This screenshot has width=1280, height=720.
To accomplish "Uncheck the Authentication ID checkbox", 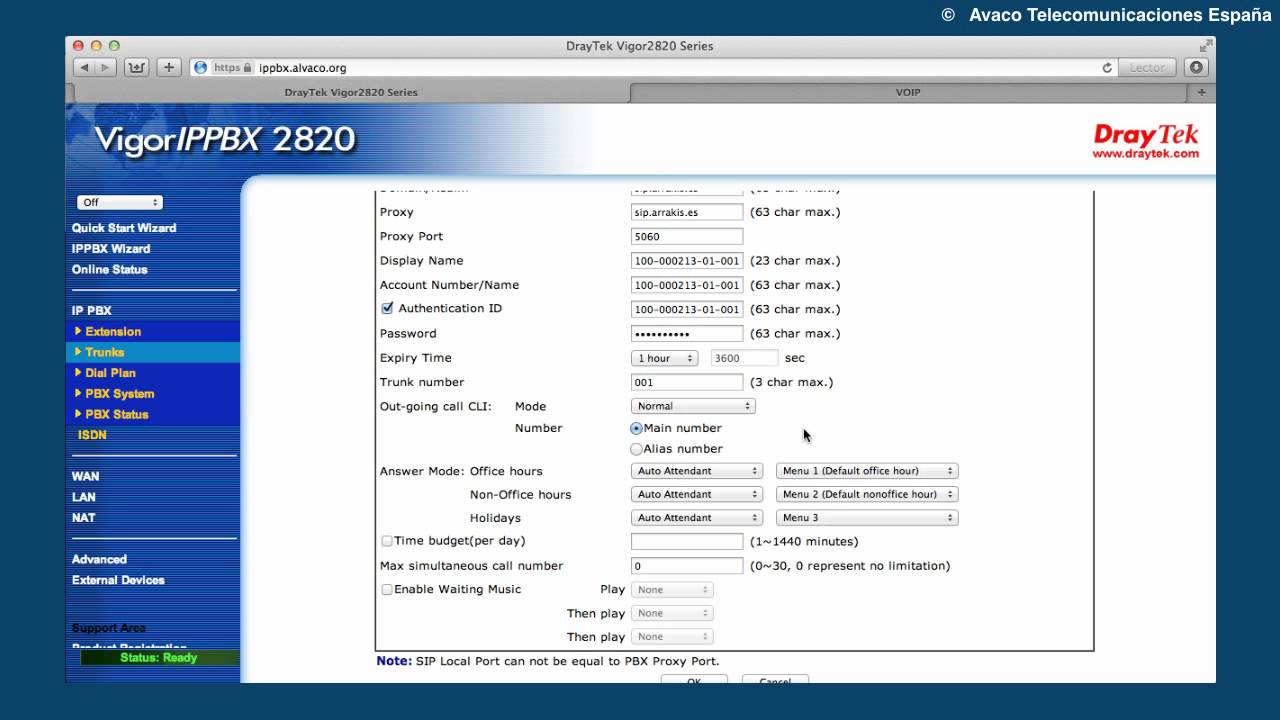I will click(x=387, y=308).
